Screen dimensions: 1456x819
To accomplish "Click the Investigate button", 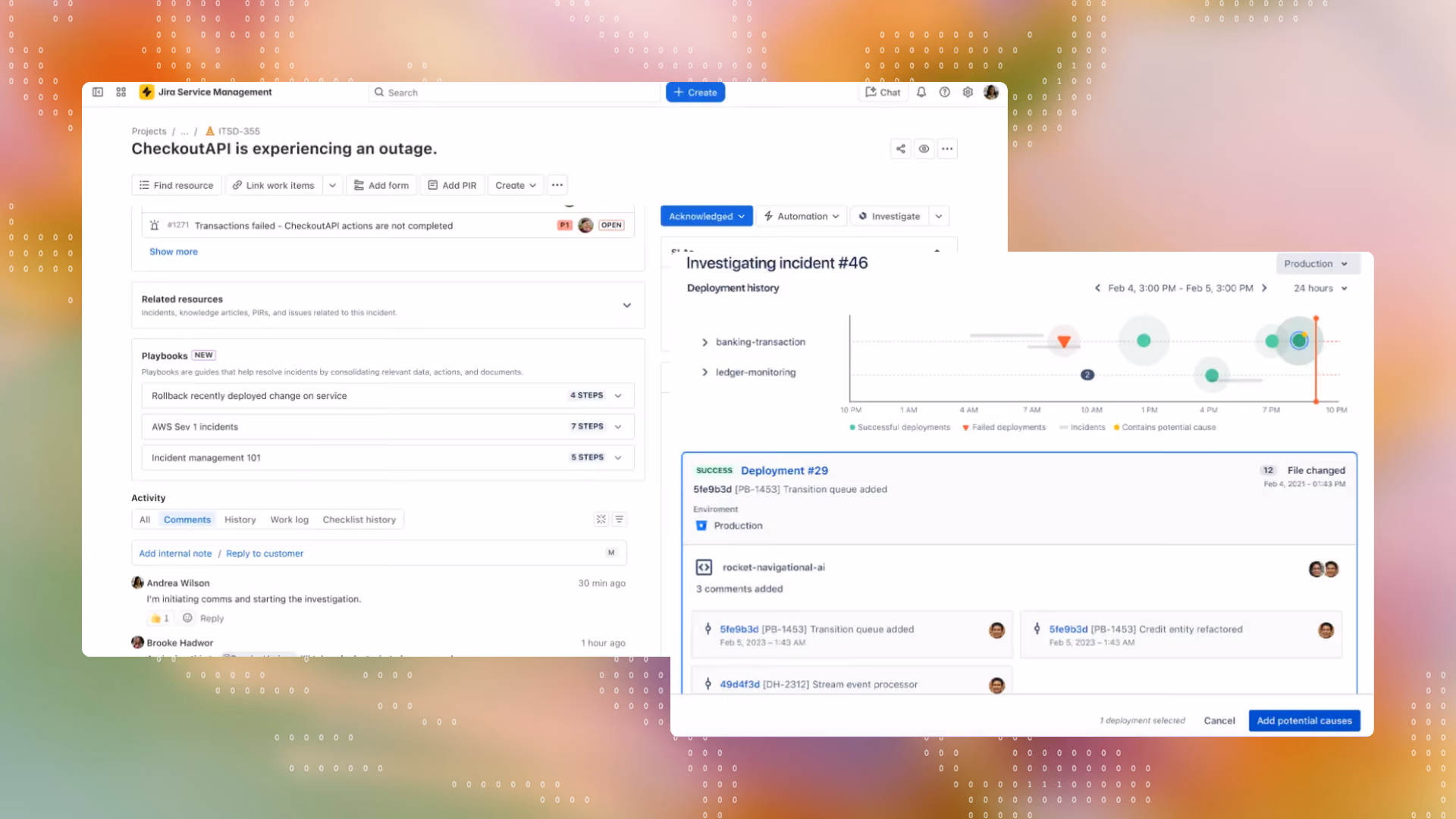I will pos(890,216).
